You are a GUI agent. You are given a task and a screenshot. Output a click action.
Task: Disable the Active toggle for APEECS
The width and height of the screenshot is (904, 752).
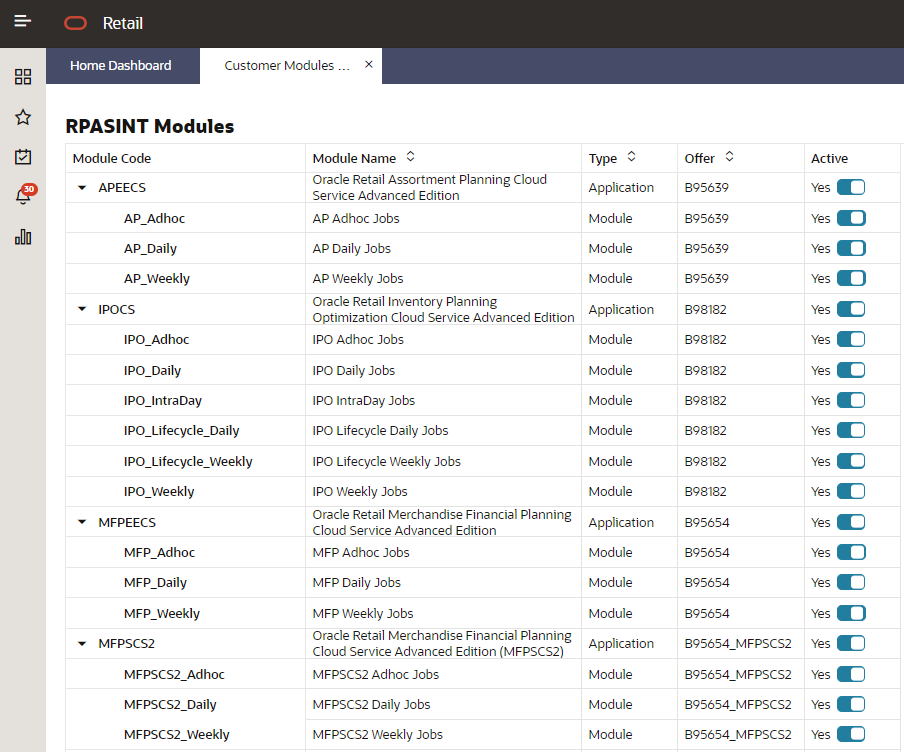(851, 187)
